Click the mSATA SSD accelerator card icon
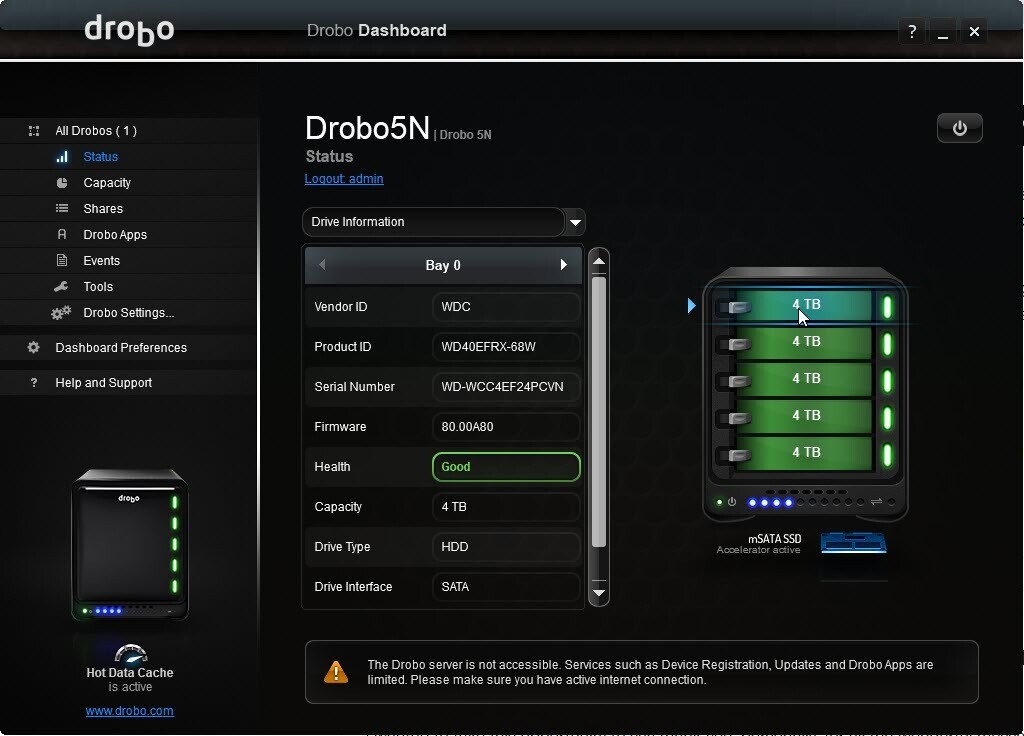This screenshot has height=736, width=1024. (853, 543)
